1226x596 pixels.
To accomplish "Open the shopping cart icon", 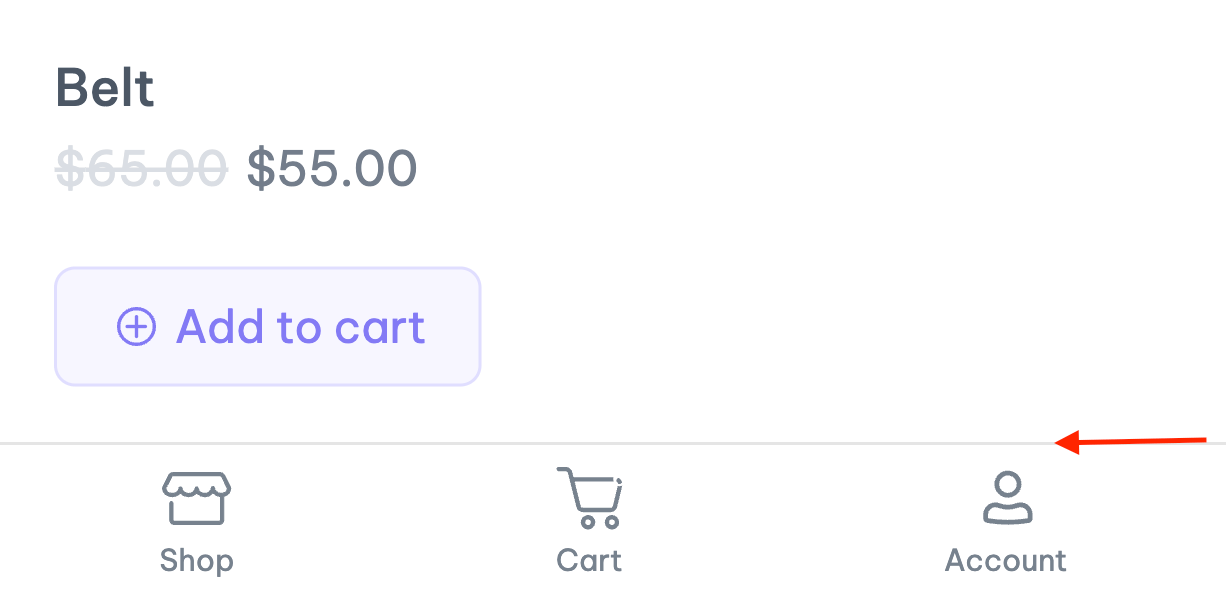I will point(589,497).
